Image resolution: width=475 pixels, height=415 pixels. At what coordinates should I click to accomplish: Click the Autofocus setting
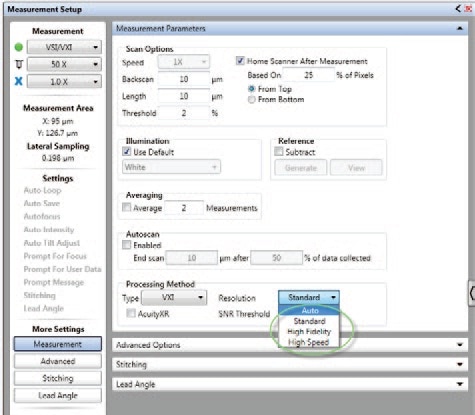pyautogui.click(x=42, y=216)
